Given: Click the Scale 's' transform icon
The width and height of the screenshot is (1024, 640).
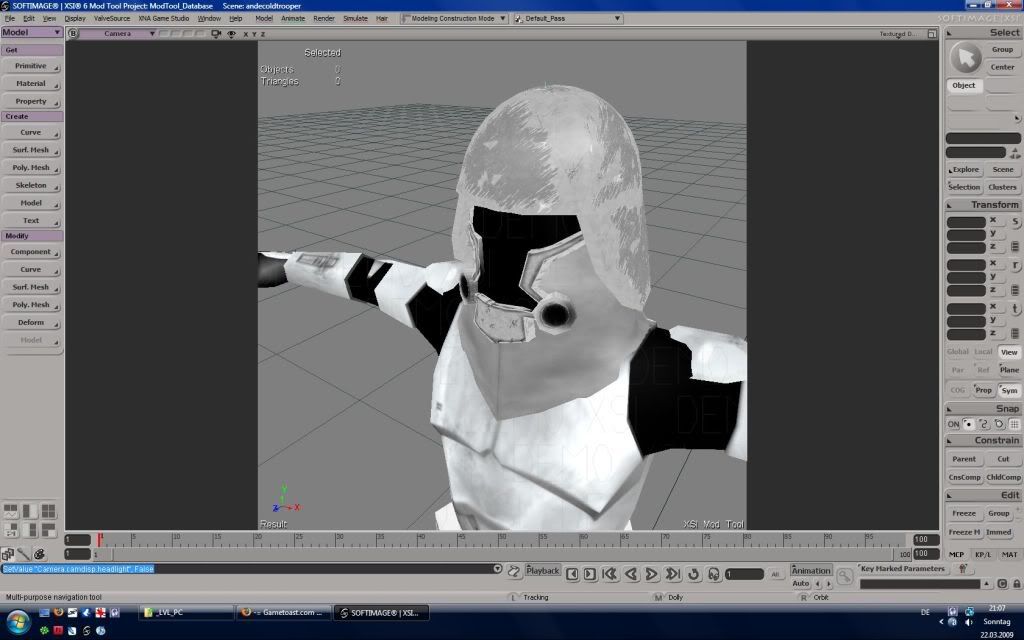Looking at the screenshot, I should (1016, 222).
